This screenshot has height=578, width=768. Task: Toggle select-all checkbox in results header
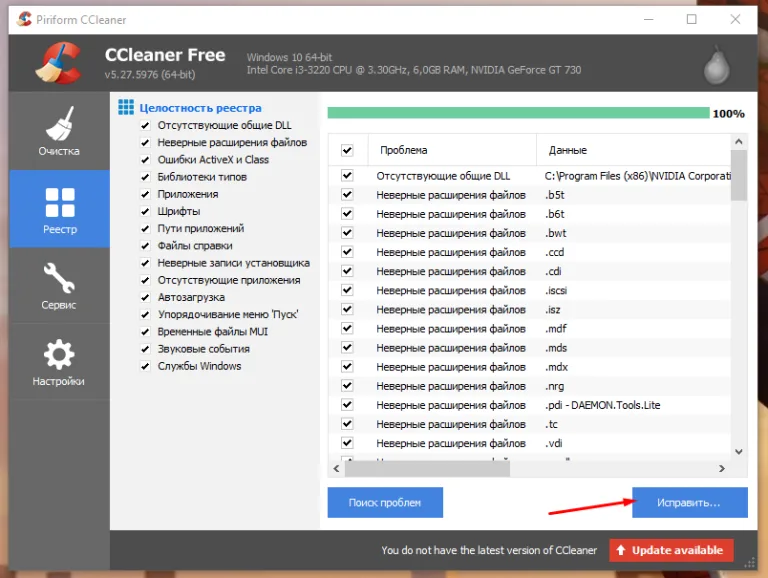pos(347,150)
